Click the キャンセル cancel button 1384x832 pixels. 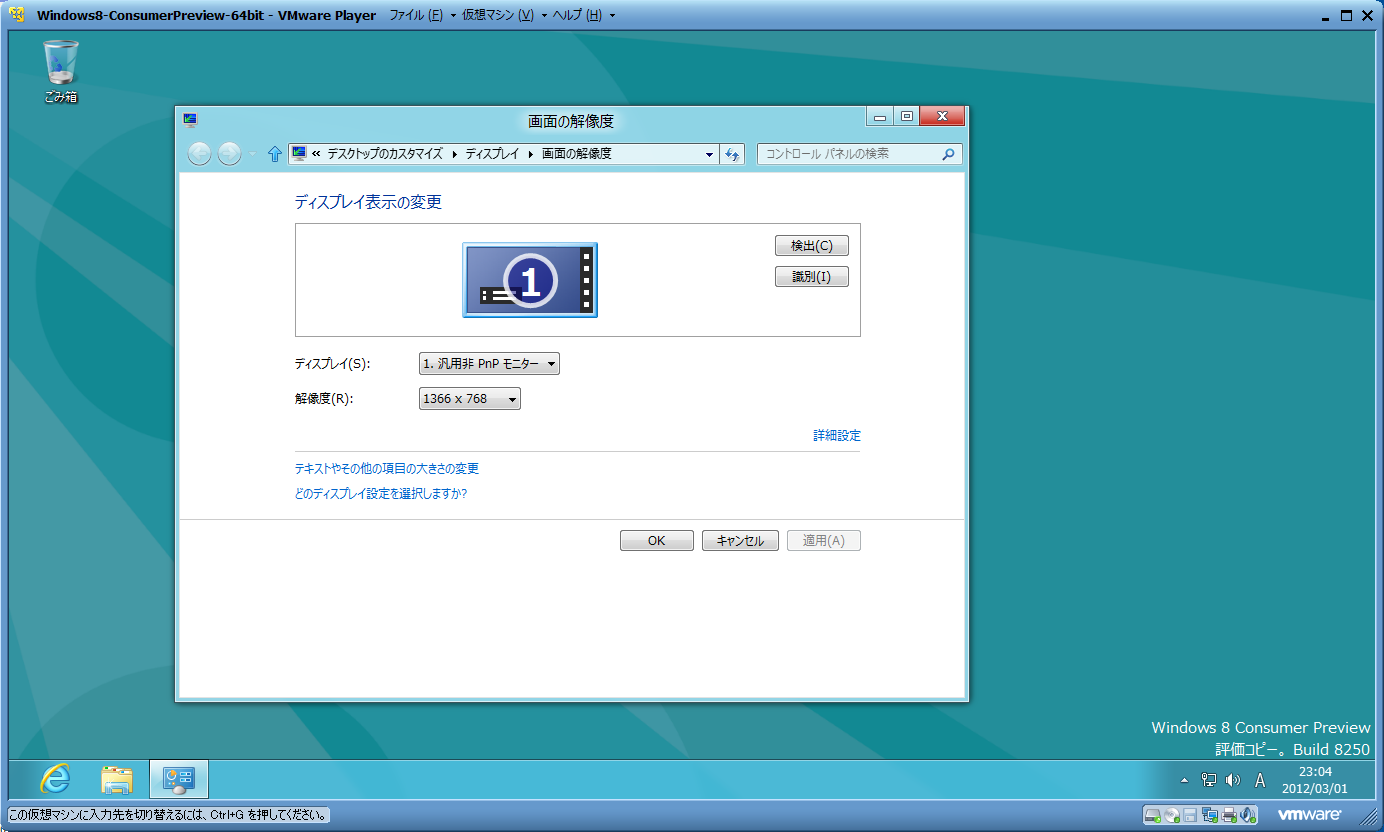point(740,541)
